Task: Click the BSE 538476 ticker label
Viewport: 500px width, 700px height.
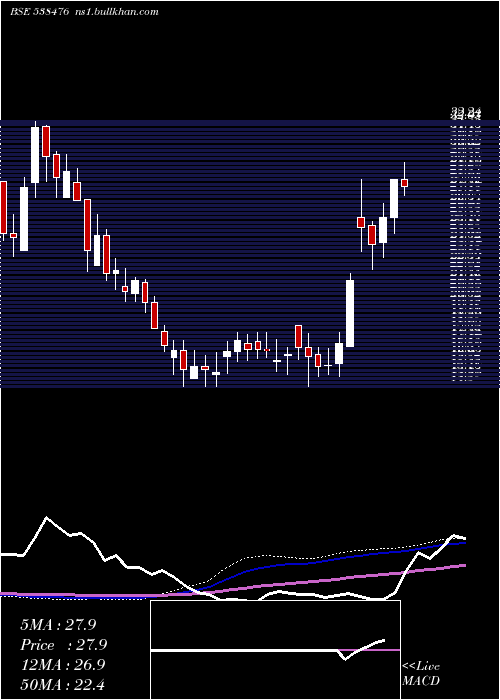Action: point(40,12)
